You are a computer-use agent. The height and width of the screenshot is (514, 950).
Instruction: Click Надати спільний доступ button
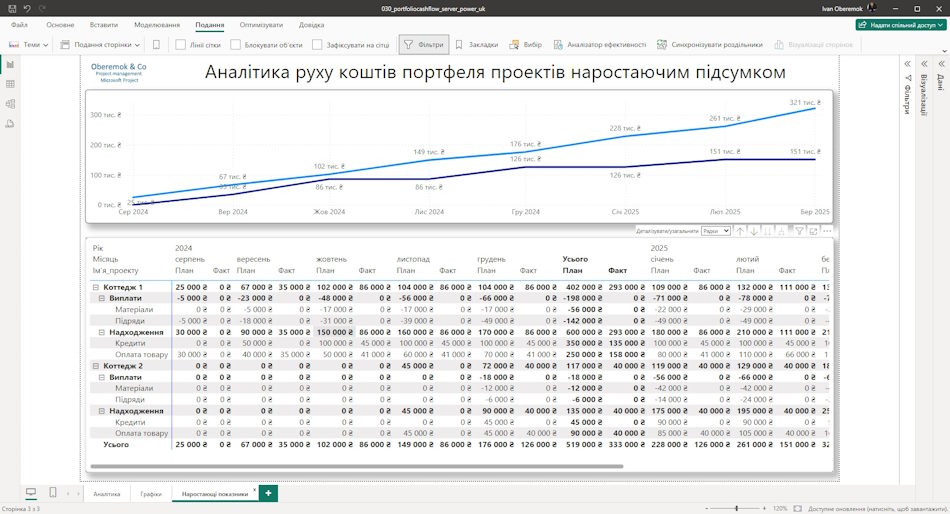point(901,25)
